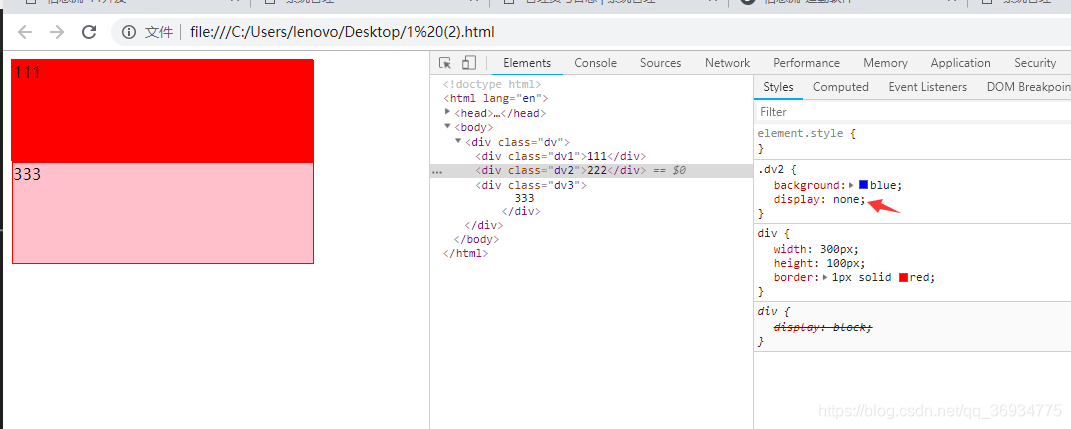Viewport: 1071px width, 429px height.
Task: Open the Event Listeners sidebar tab
Action: [x=928, y=87]
